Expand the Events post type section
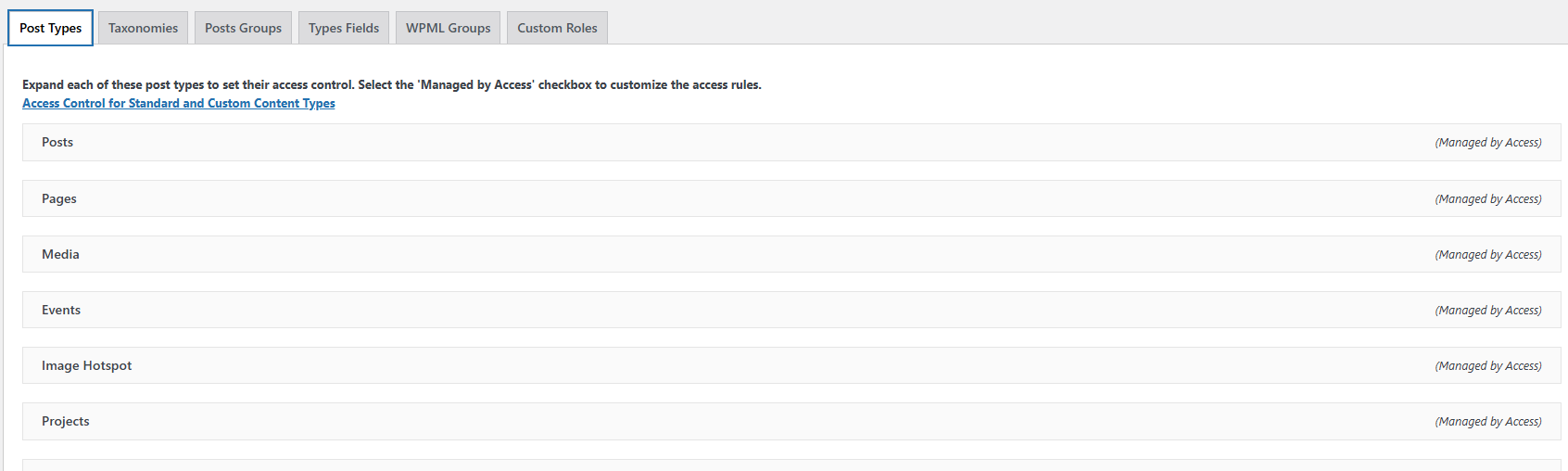This screenshot has width=1568, height=471. coord(791,310)
